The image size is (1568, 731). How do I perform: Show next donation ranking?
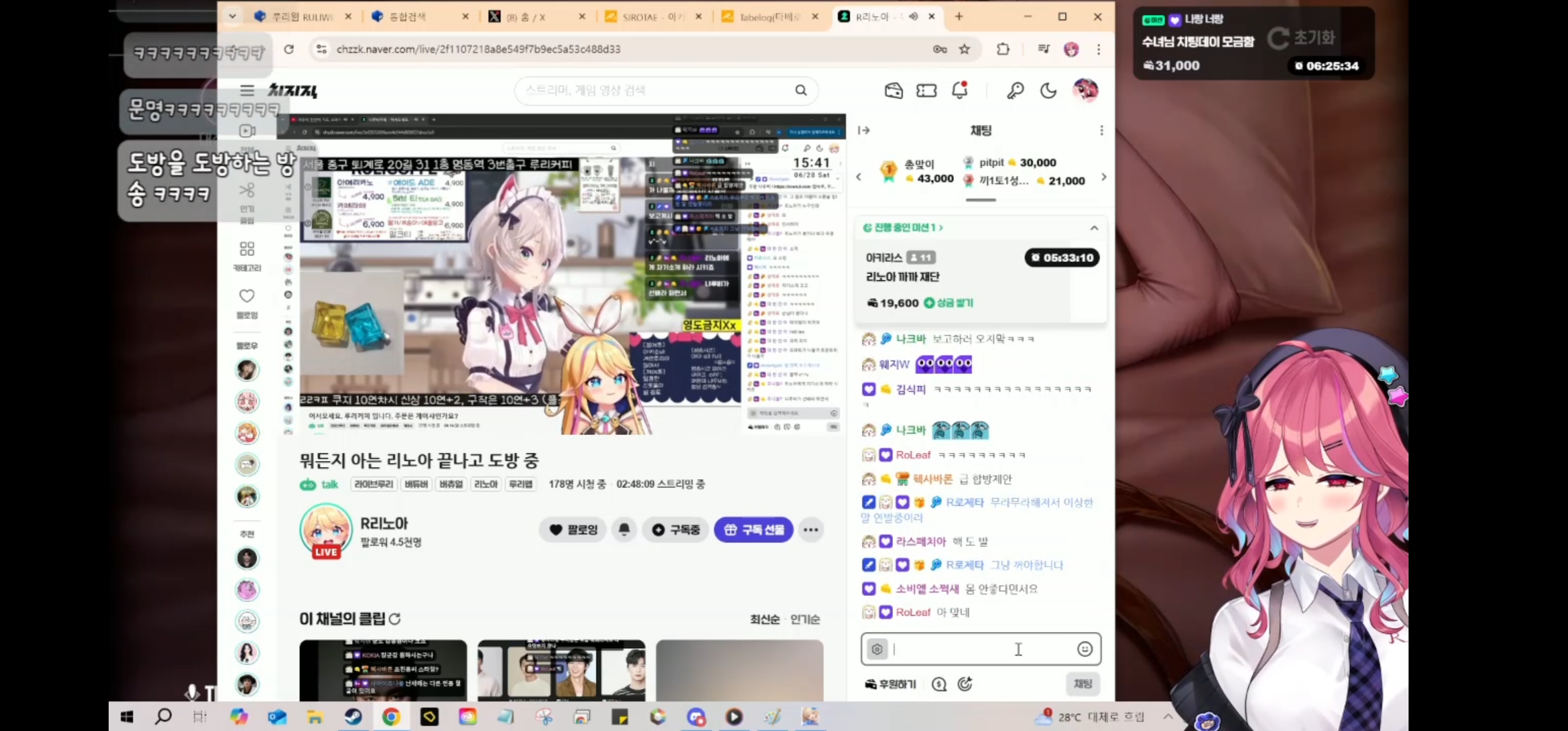coord(1103,177)
